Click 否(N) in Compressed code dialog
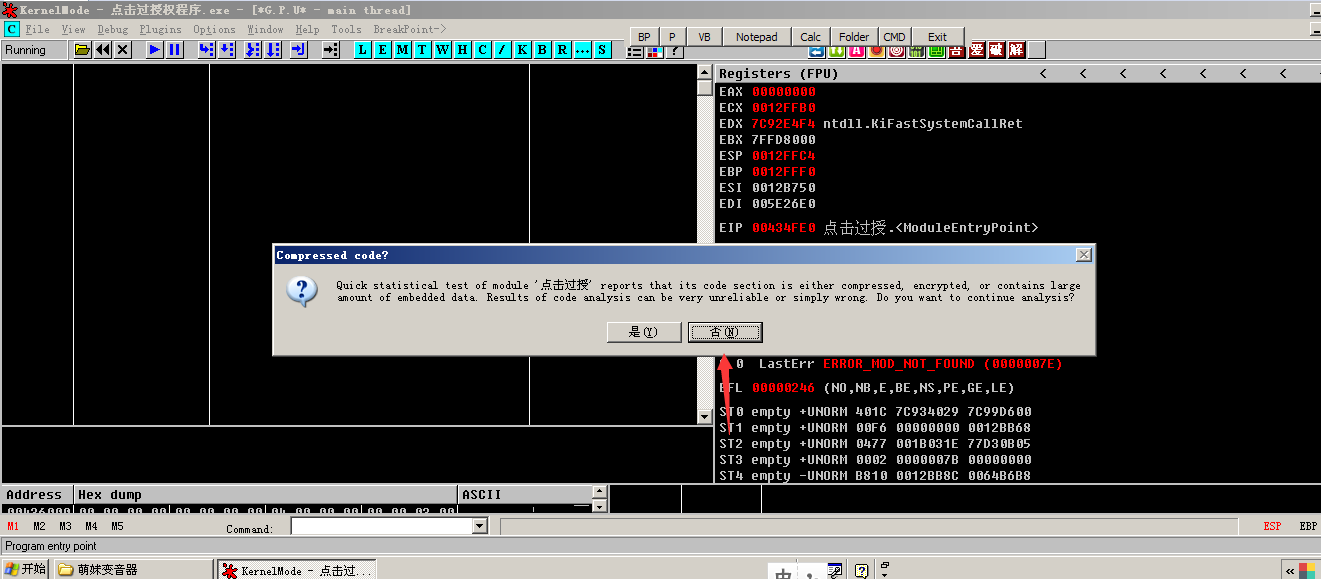The height and width of the screenshot is (579, 1321). tap(725, 332)
